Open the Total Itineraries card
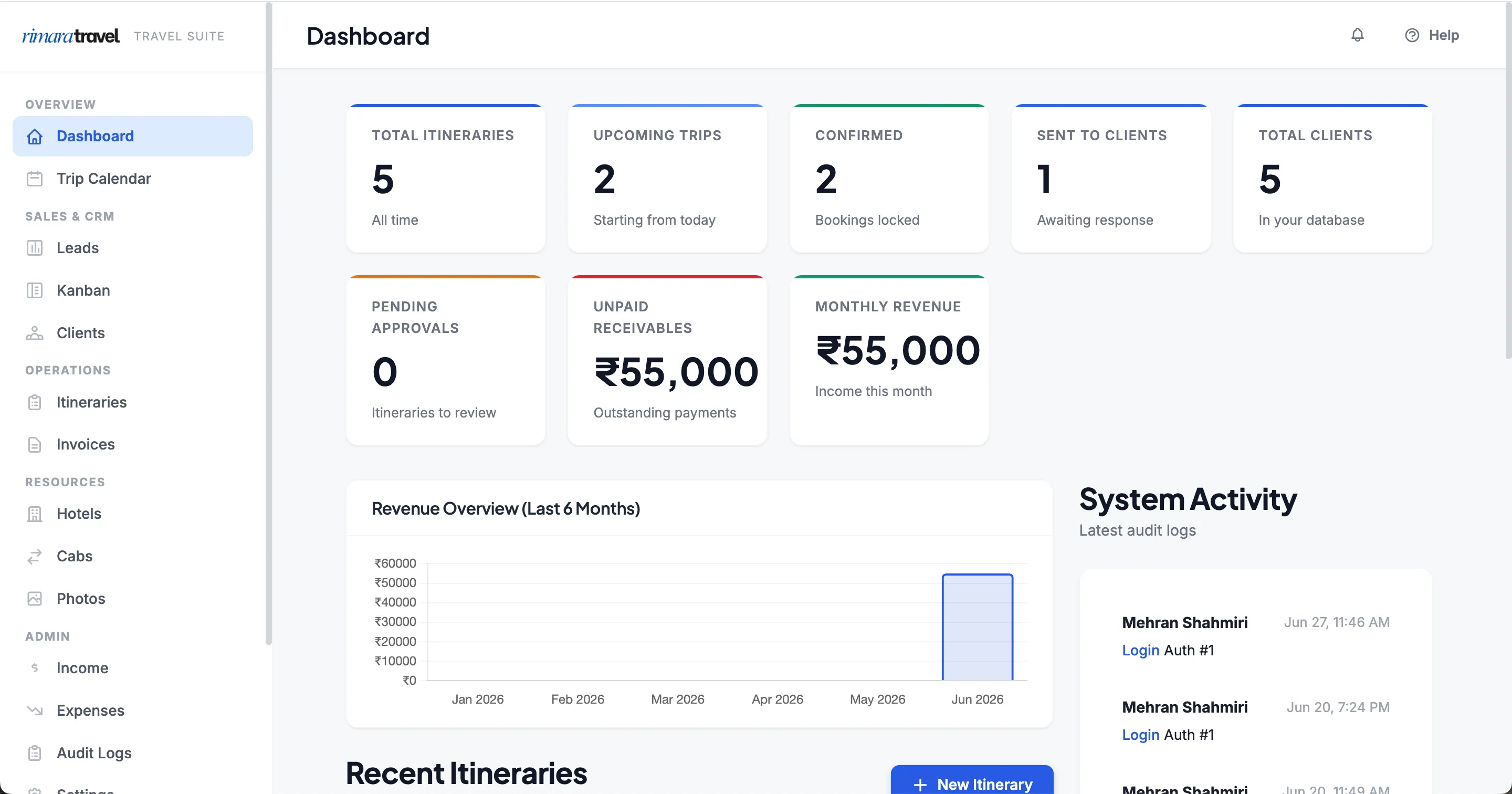The width and height of the screenshot is (1512, 794). point(446,179)
